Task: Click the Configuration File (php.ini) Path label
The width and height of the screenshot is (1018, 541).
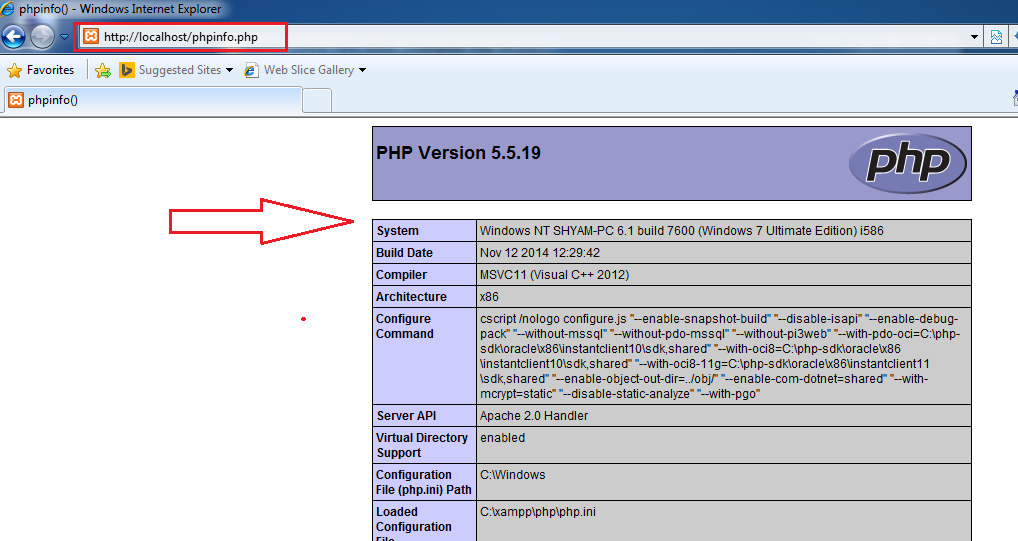Action: click(423, 482)
